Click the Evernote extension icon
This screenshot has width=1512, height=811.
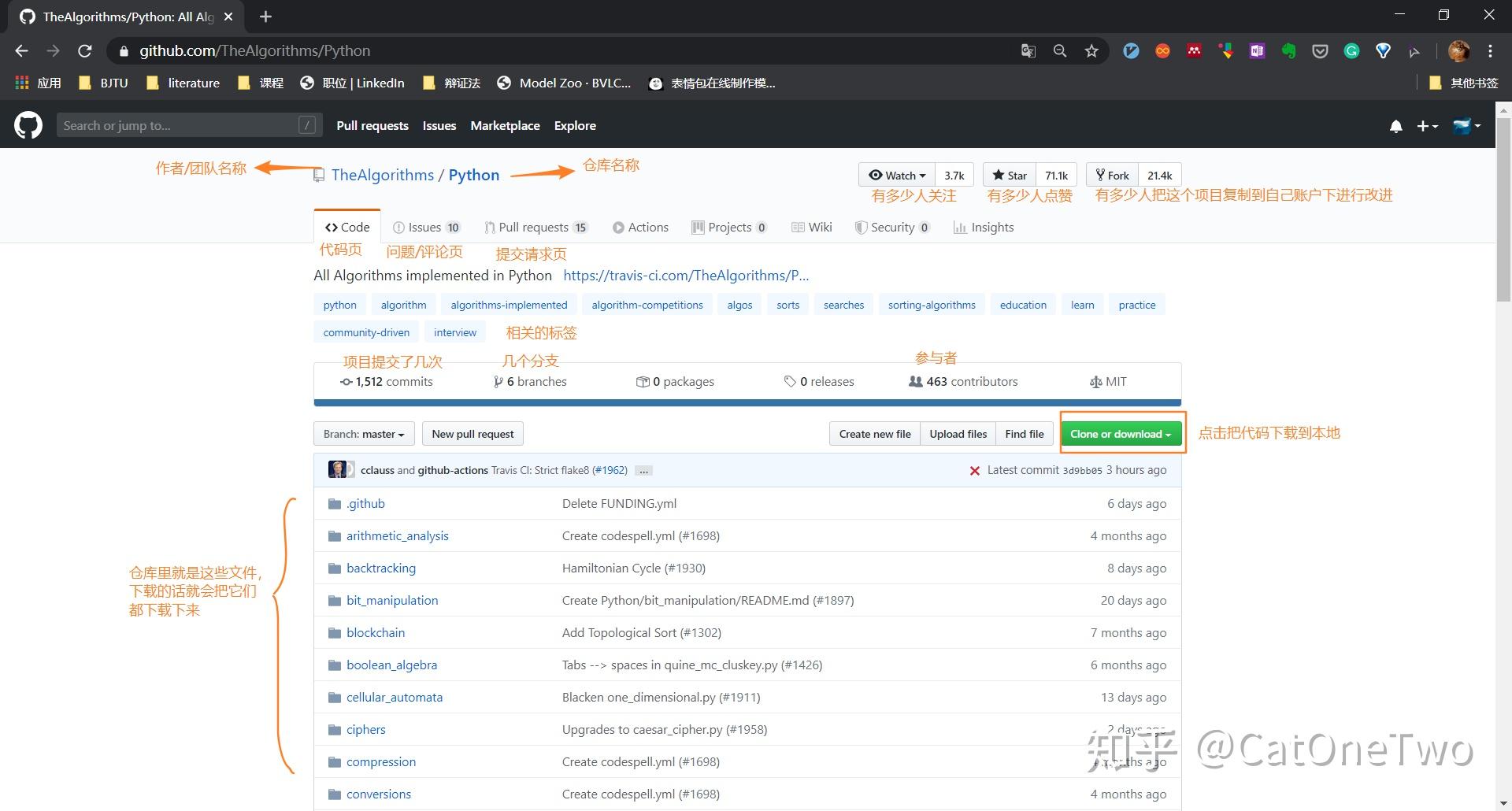click(1288, 50)
